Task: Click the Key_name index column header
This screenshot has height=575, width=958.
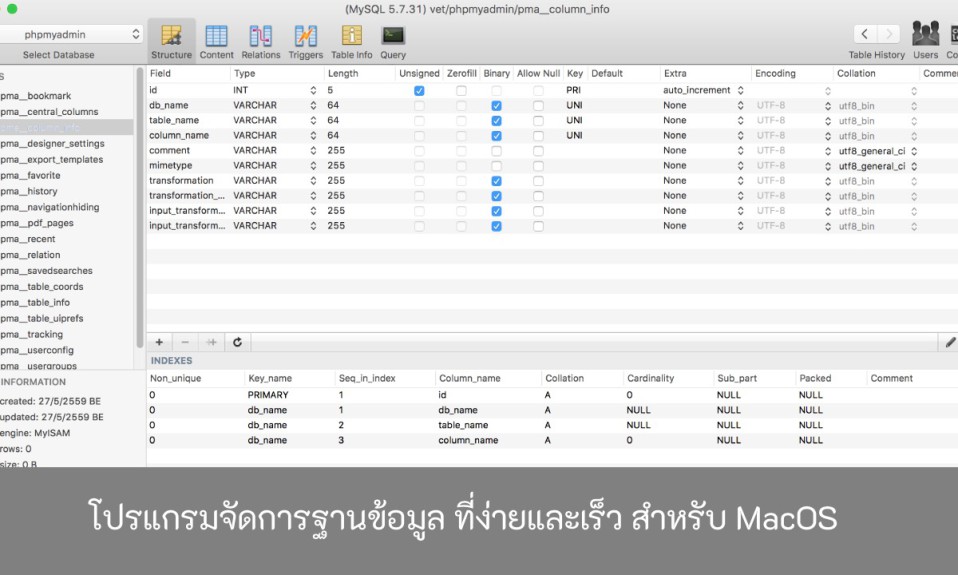Action: [x=289, y=378]
